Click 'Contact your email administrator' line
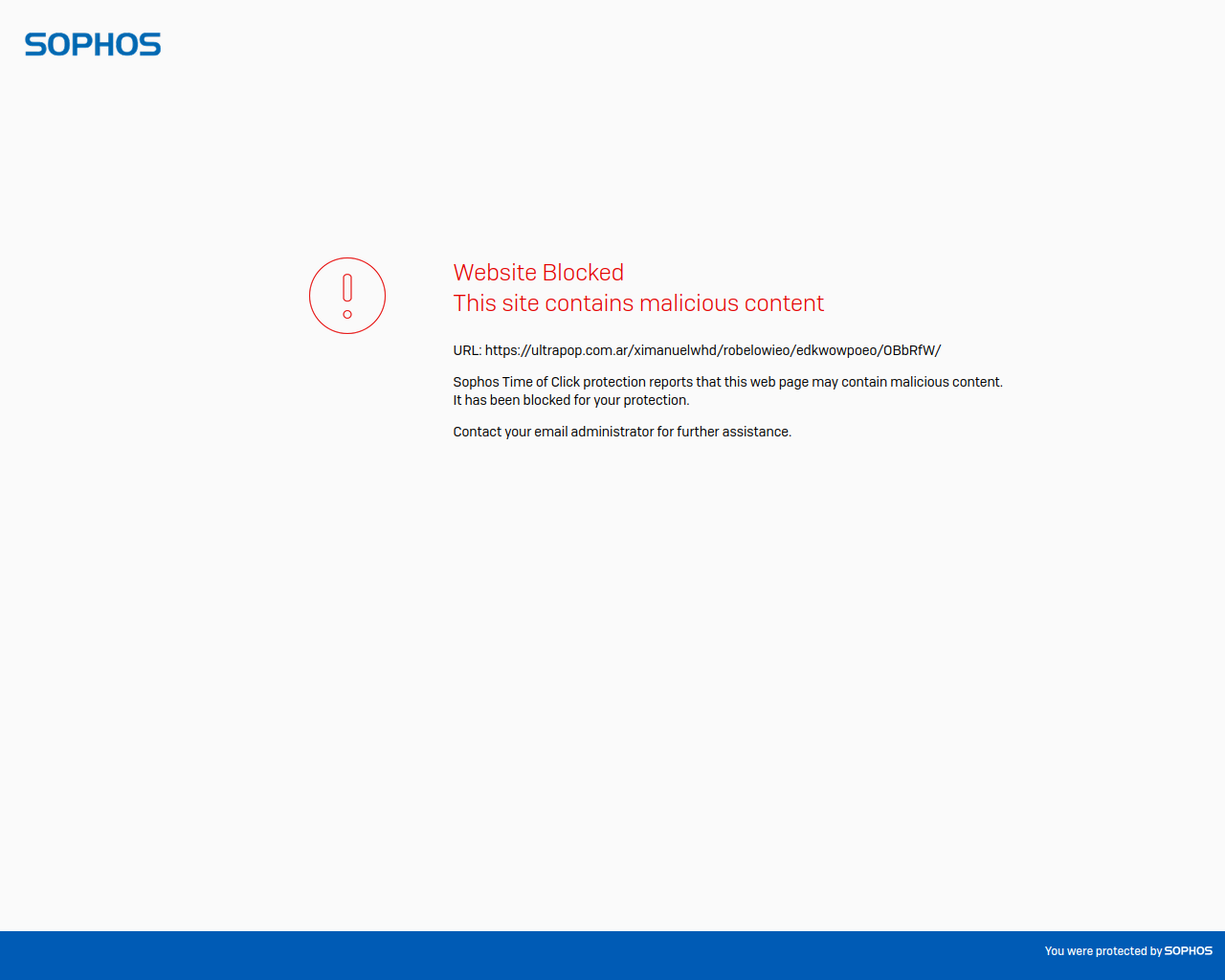Viewport: 1225px width, 980px height. (x=622, y=432)
